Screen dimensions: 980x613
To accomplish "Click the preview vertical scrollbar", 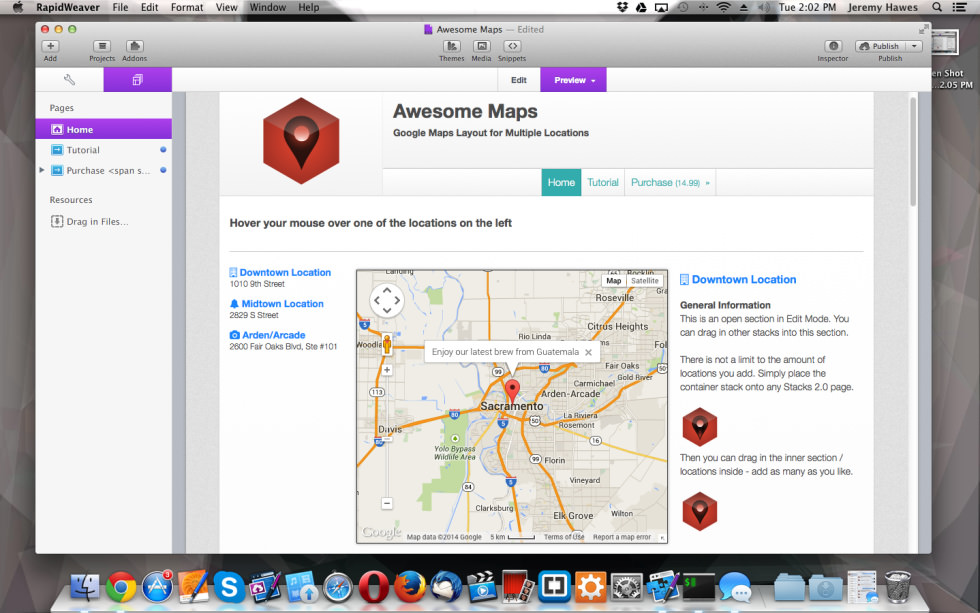I will point(913,152).
